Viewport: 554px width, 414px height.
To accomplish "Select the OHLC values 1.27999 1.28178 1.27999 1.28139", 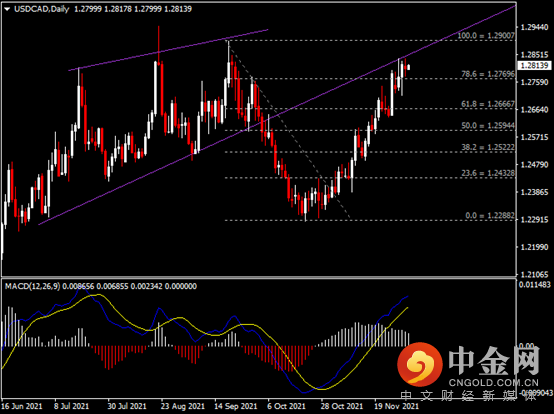I will point(133,9).
